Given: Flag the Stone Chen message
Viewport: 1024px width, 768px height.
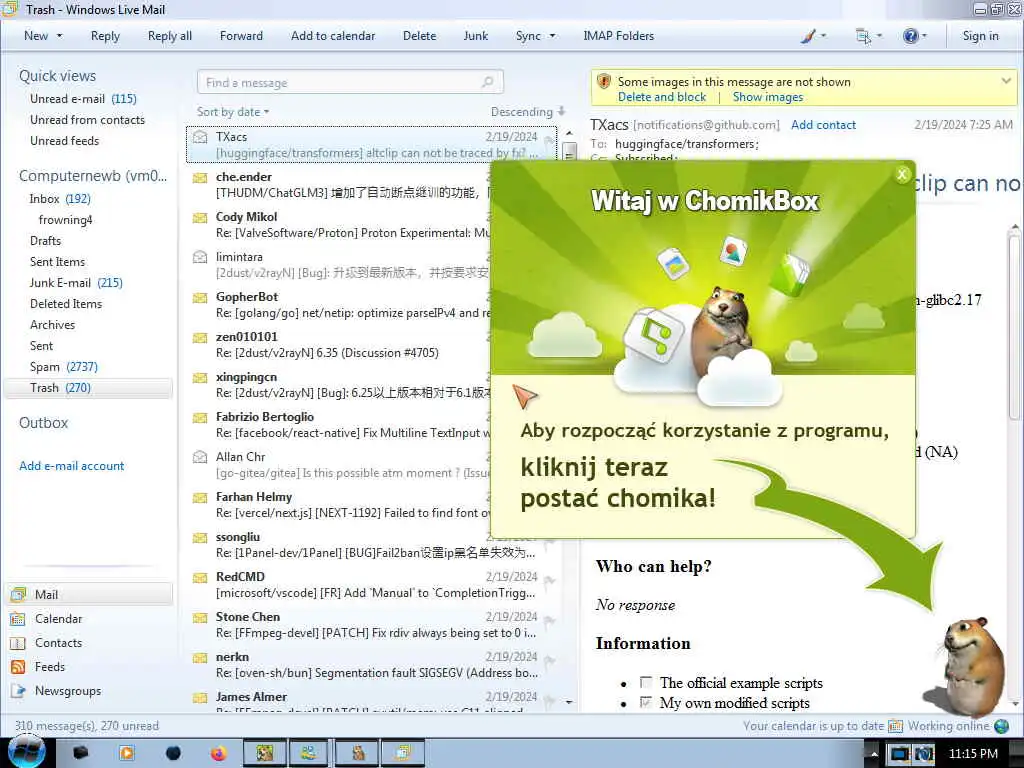Looking at the screenshot, I should (549, 621).
